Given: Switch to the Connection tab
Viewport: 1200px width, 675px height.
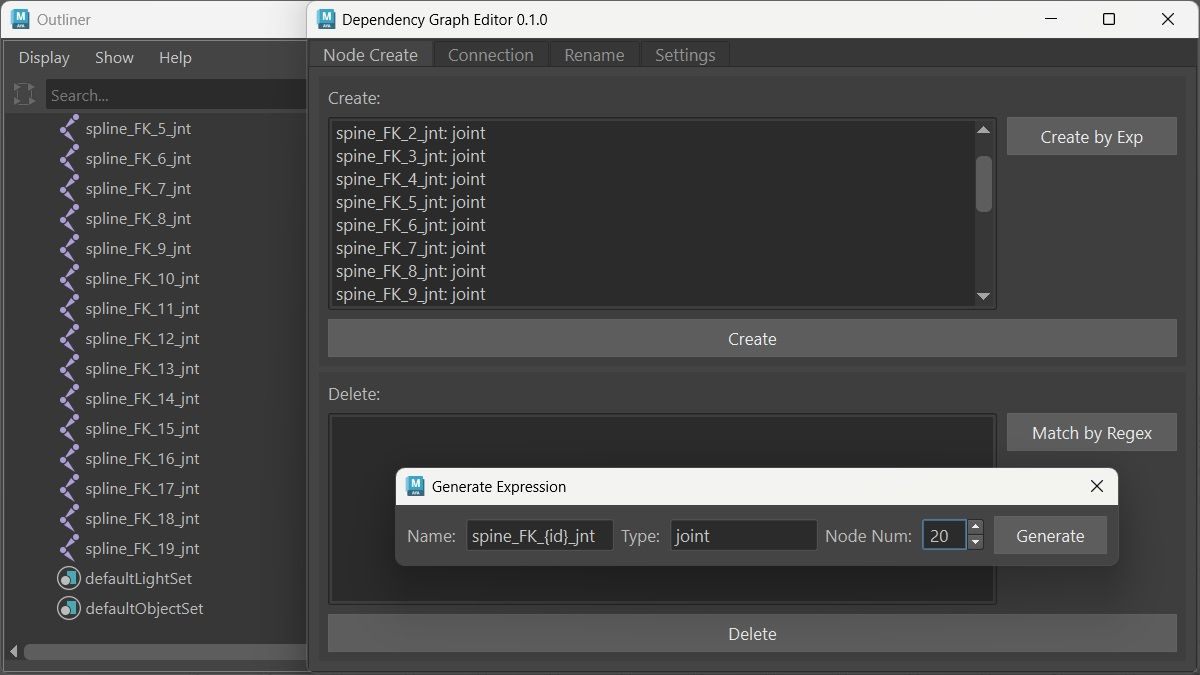Looking at the screenshot, I should (x=491, y=55).
